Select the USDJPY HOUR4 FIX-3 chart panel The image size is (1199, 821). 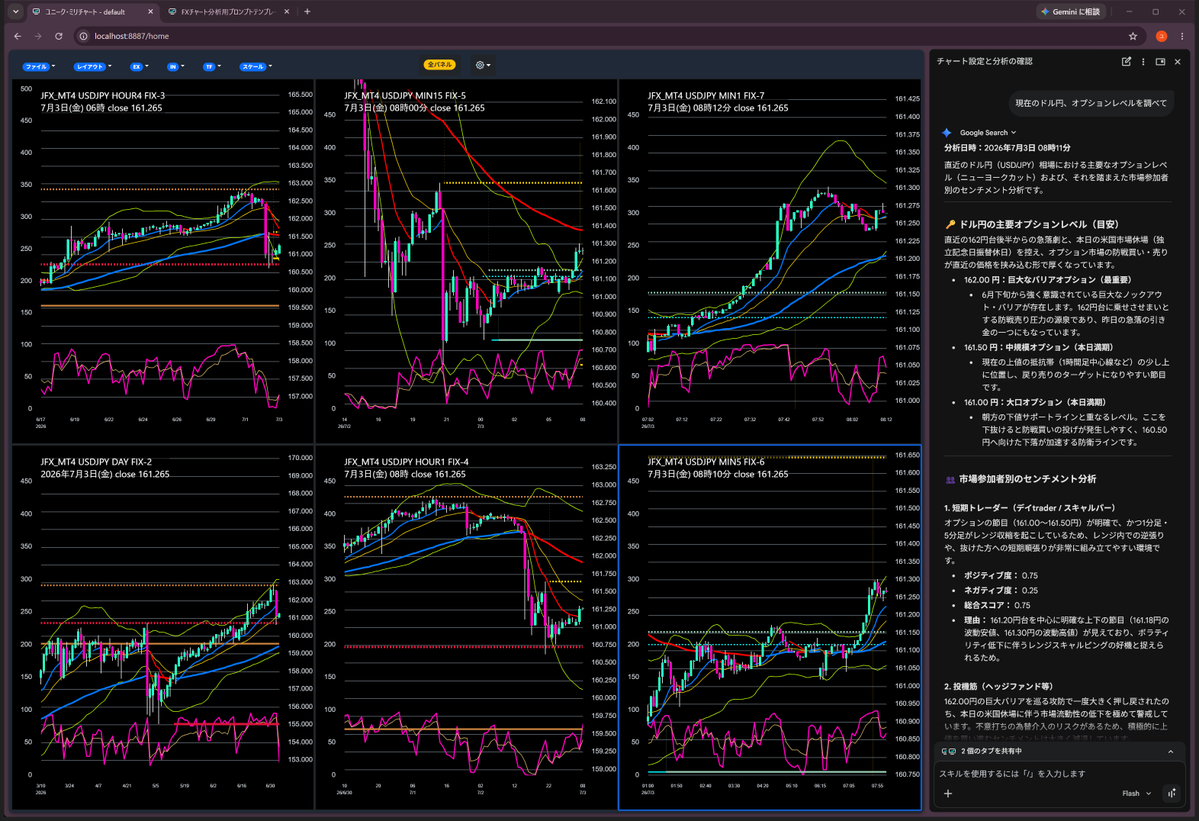[162, 261]
